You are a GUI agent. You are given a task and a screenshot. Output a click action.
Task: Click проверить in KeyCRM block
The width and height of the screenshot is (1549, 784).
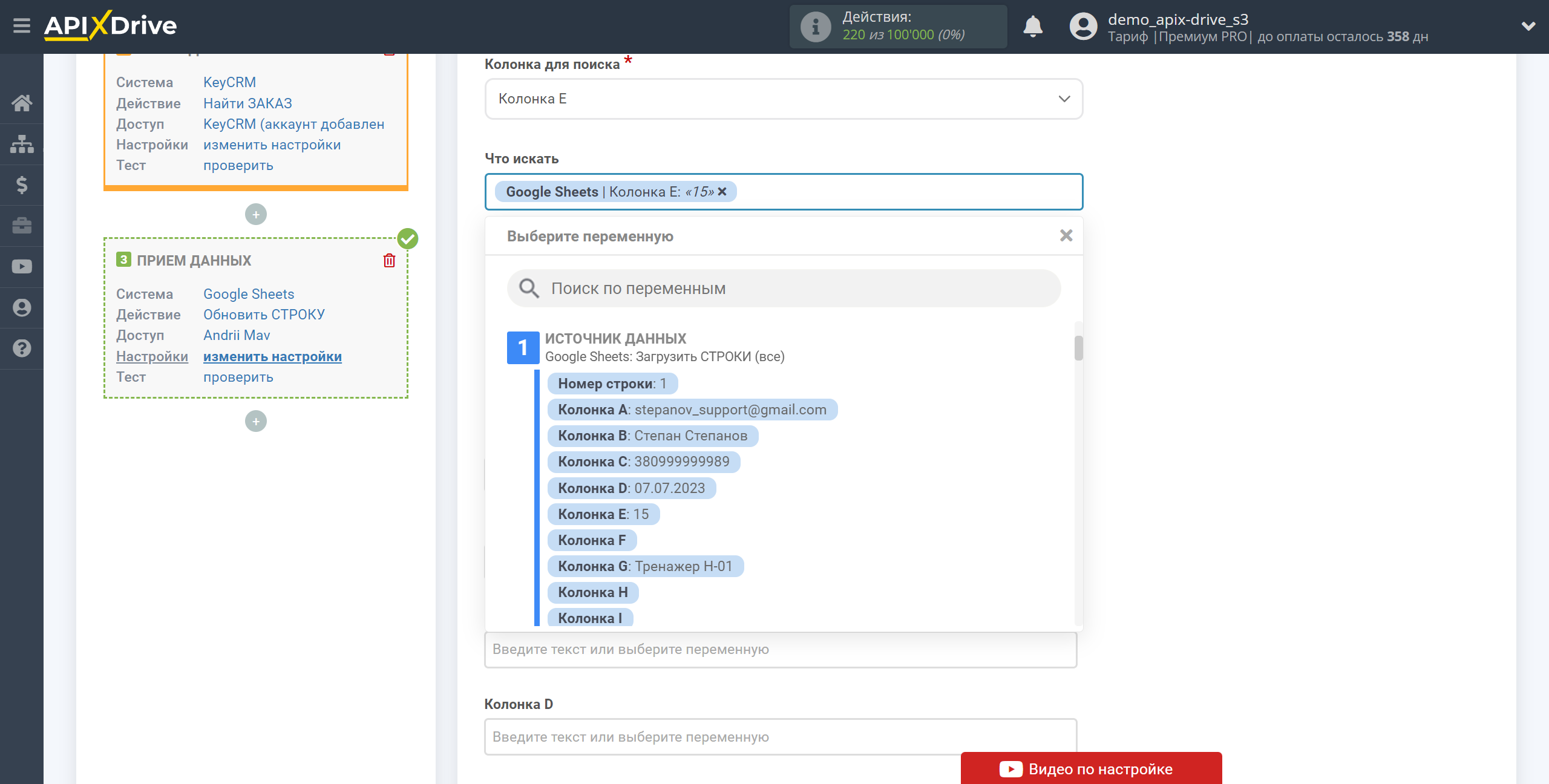click(x=238, y=165)
